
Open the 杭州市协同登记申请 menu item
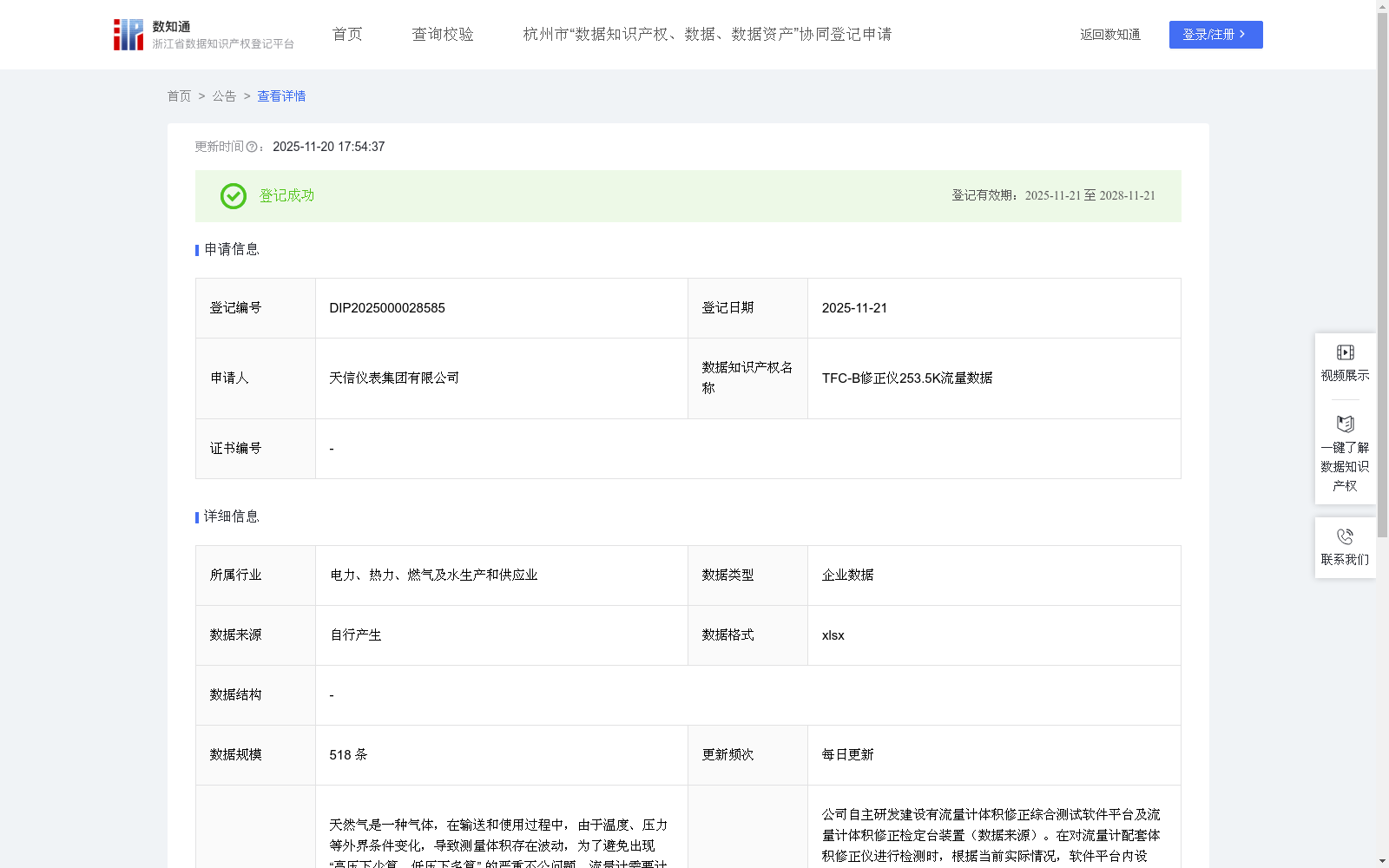coord(708,35)
